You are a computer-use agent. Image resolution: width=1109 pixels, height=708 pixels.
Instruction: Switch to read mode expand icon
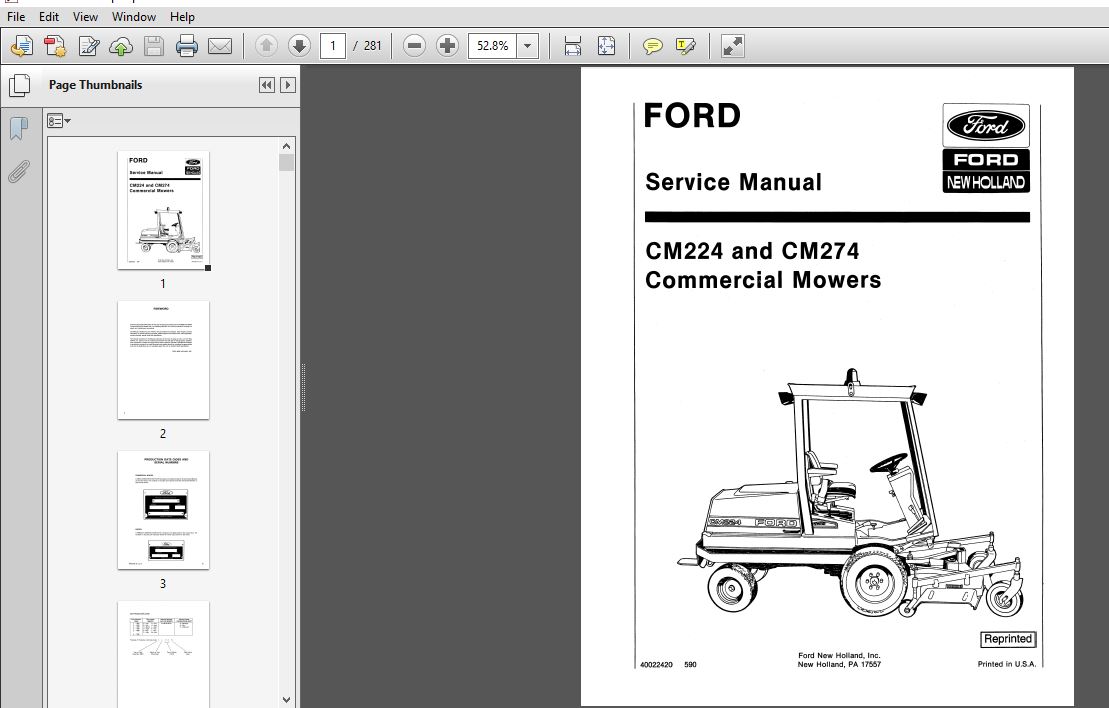click(x=733, y=47)
